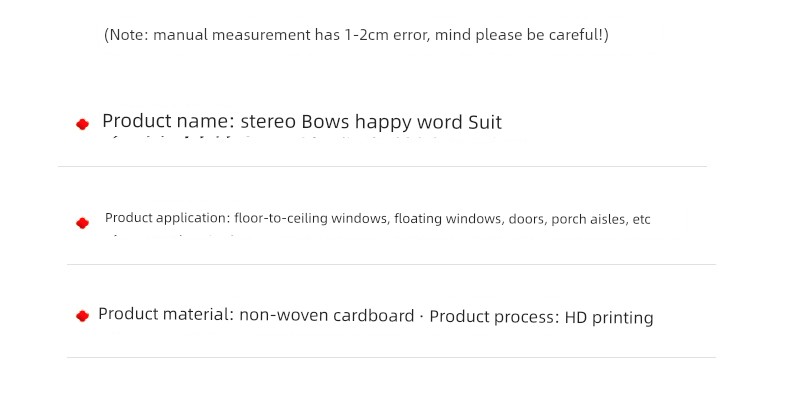
Task: Click the 'Product process:' label
Action: click(494, 317)
